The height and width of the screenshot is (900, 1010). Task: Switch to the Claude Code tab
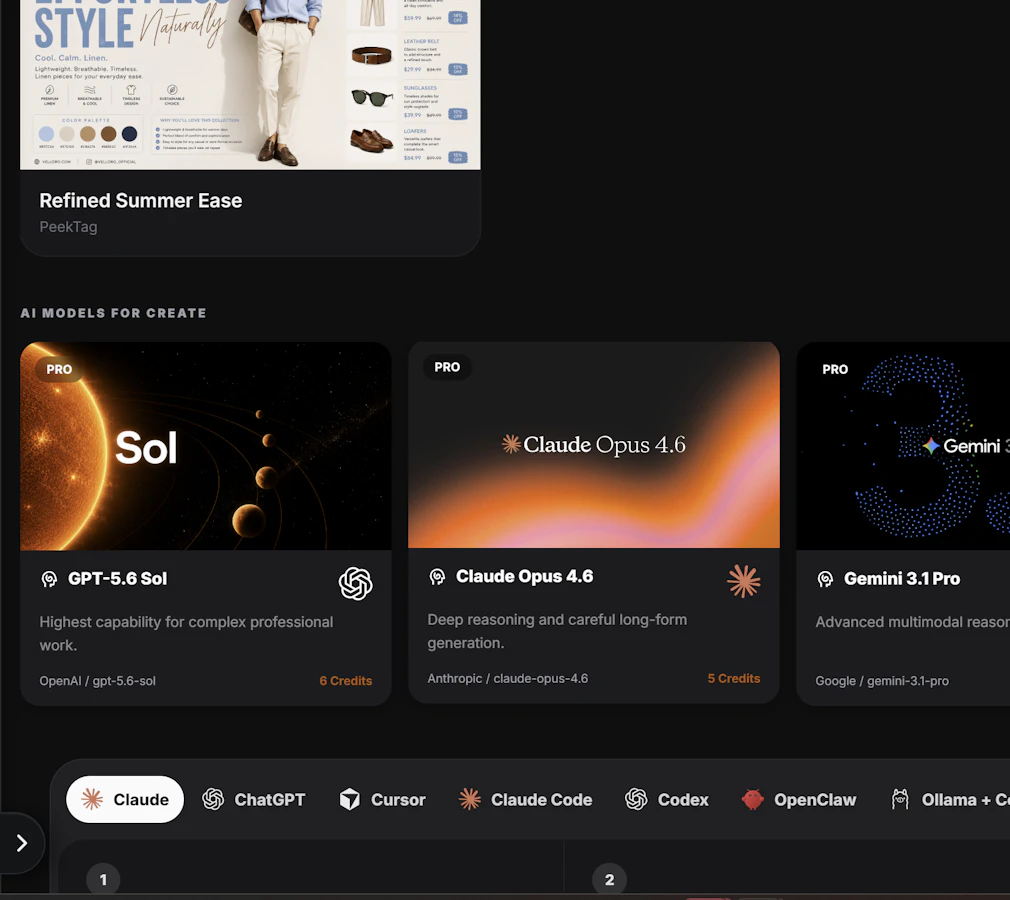[x=526, y=799]
